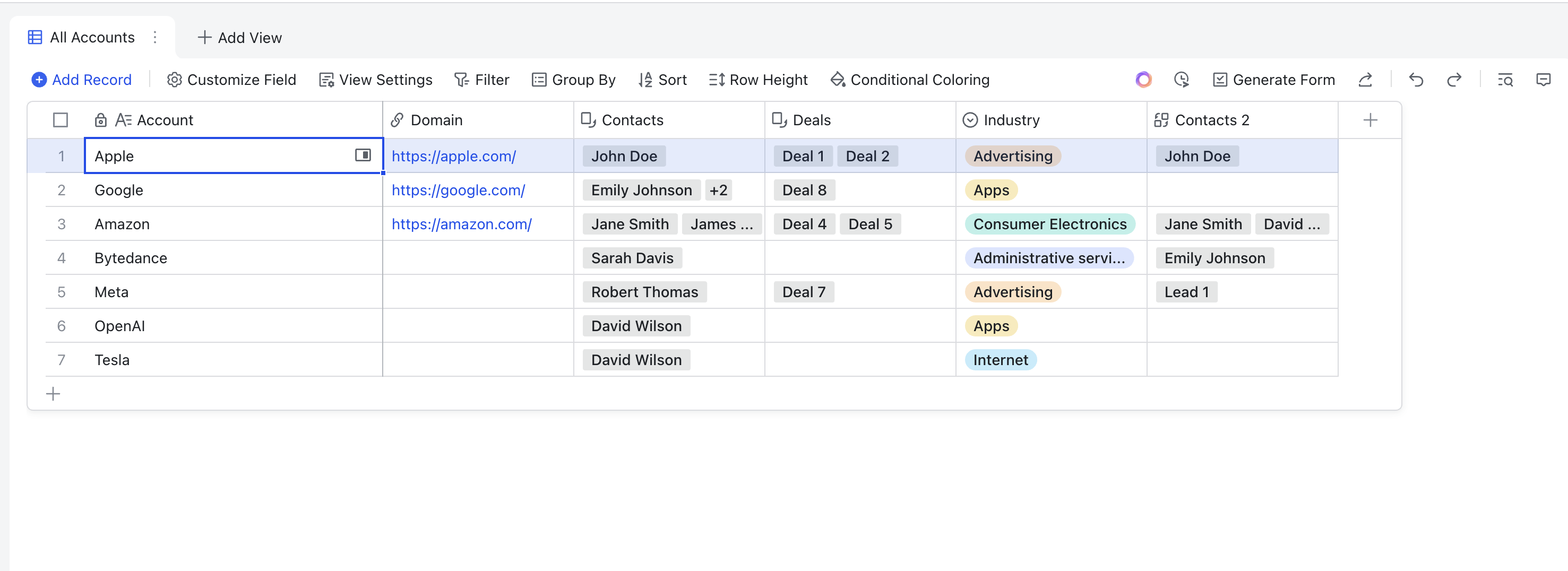The height and width of the screenshot is (571, 1568).
Task: Click the share arrow icon
Action: coord(1365,80)
